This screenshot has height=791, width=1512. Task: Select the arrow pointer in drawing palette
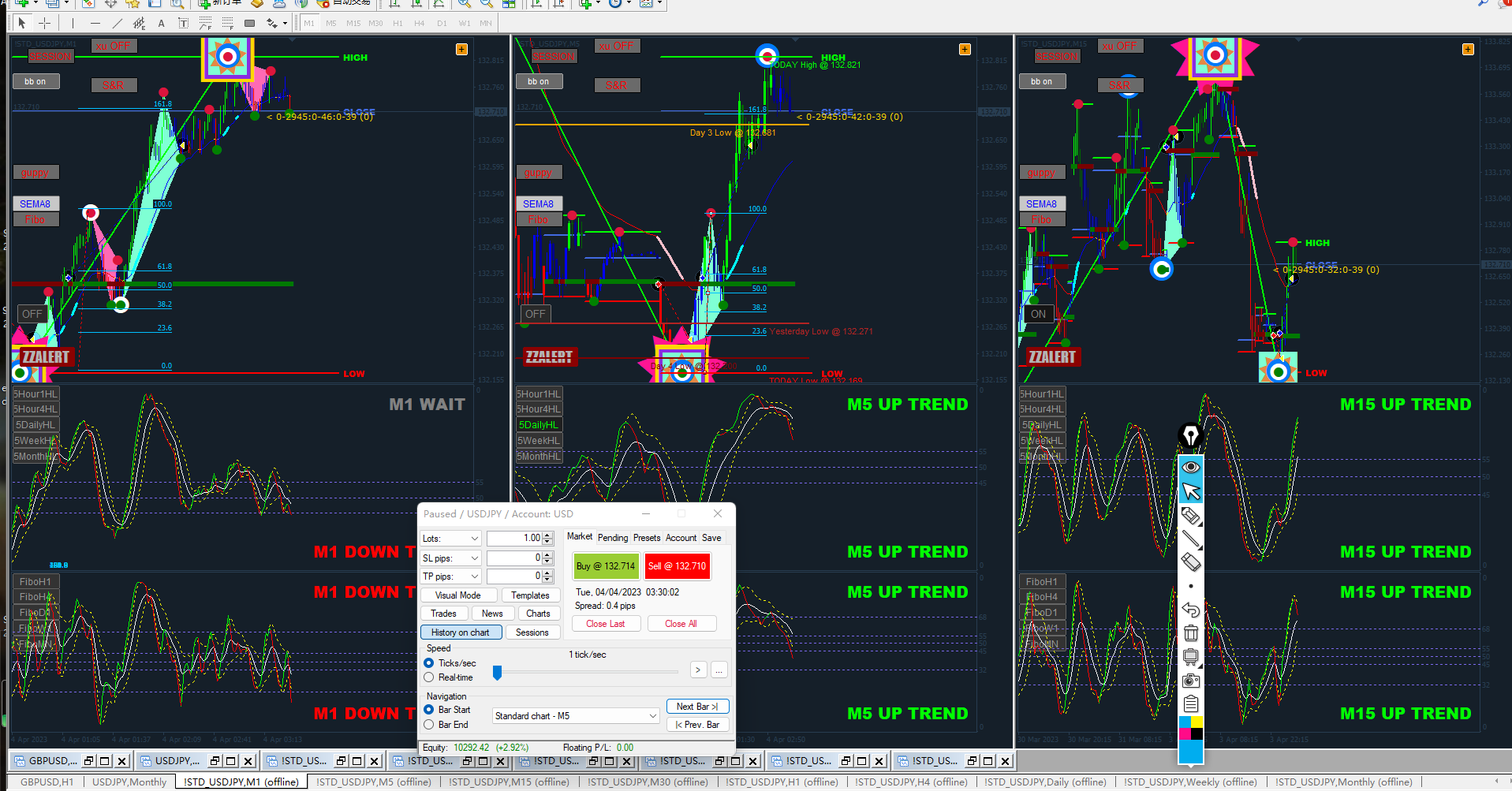[1190, 491]
